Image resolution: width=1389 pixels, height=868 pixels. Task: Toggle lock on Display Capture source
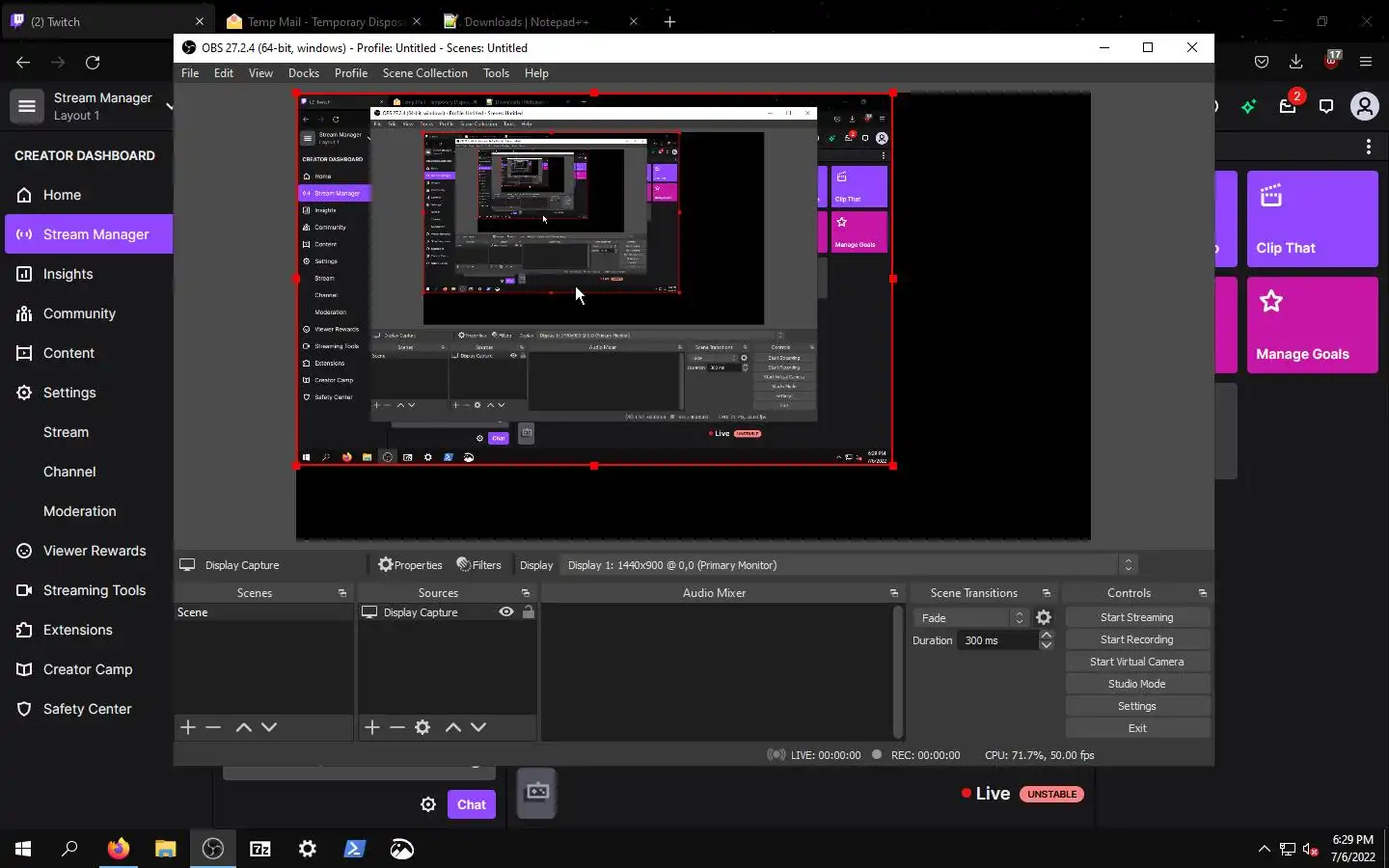point(528,612)
